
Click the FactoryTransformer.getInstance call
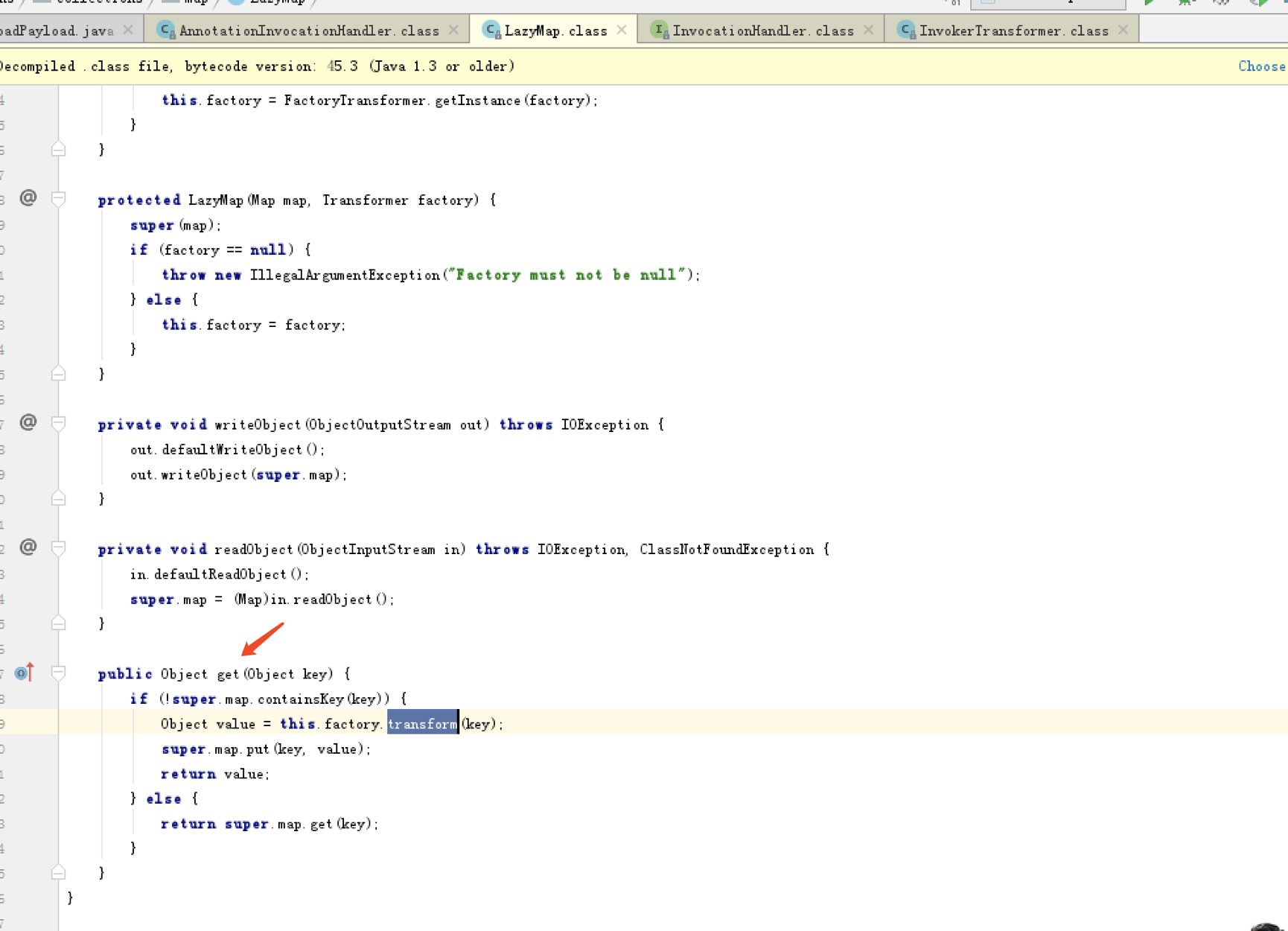tap(439, 101)
